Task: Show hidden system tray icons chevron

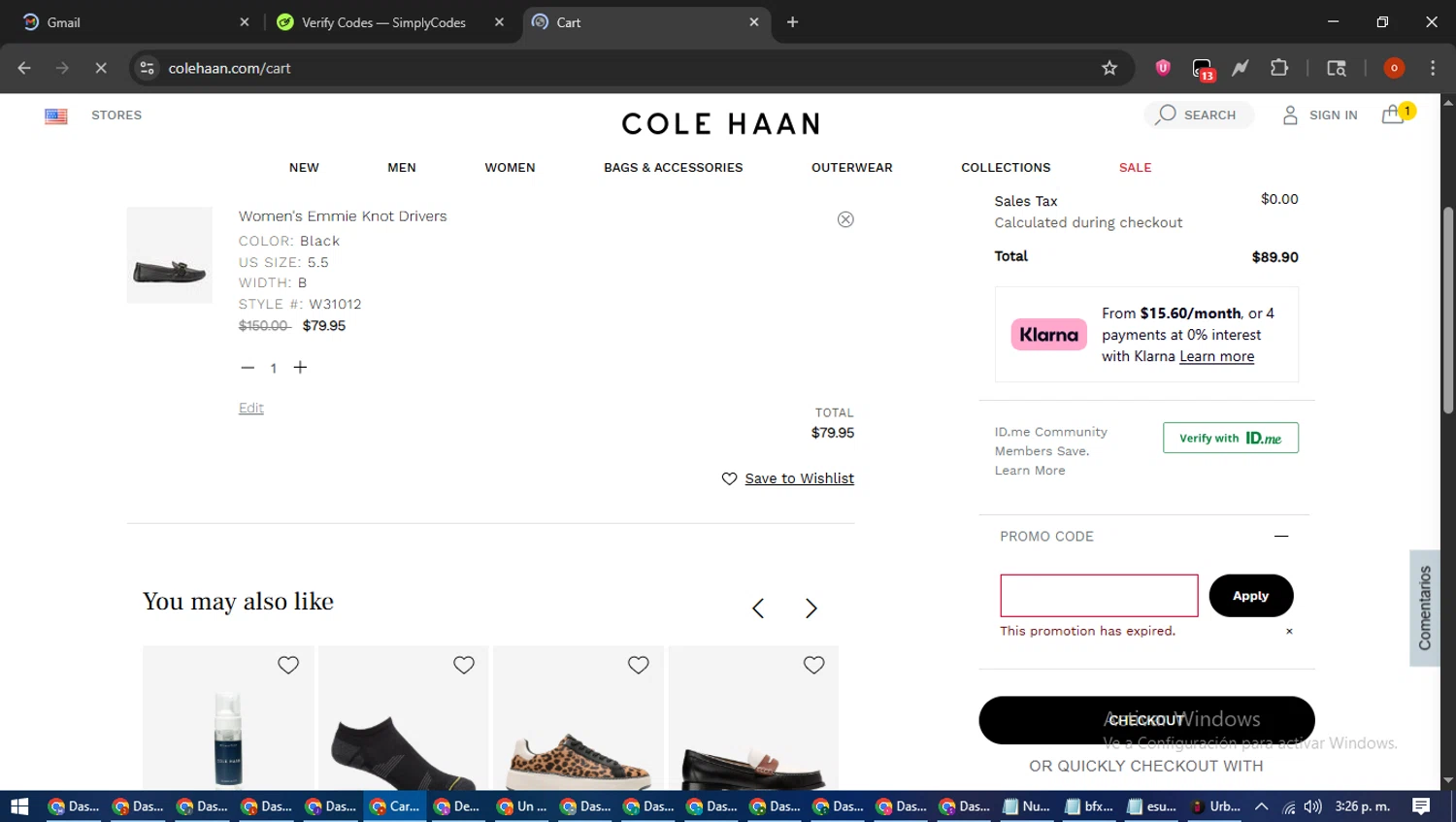Action: (x=1261, y=806)
